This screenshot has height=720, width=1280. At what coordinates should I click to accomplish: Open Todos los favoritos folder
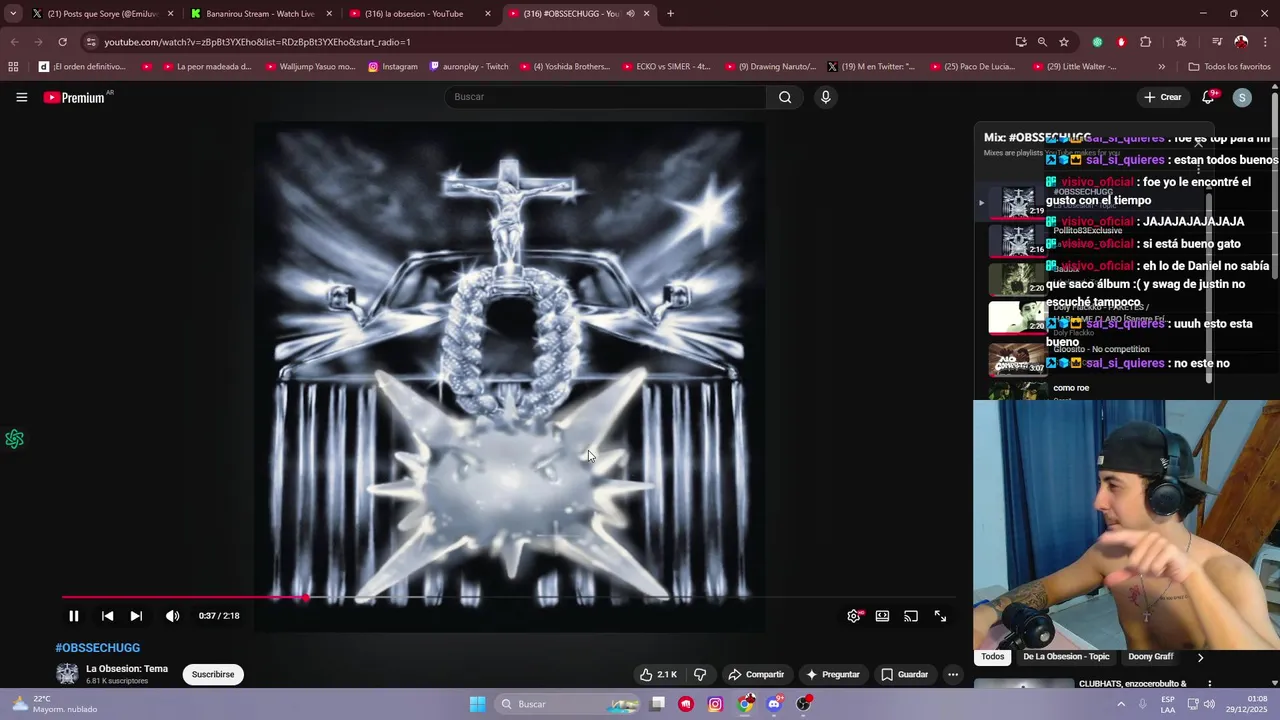tap(1229, 67)
